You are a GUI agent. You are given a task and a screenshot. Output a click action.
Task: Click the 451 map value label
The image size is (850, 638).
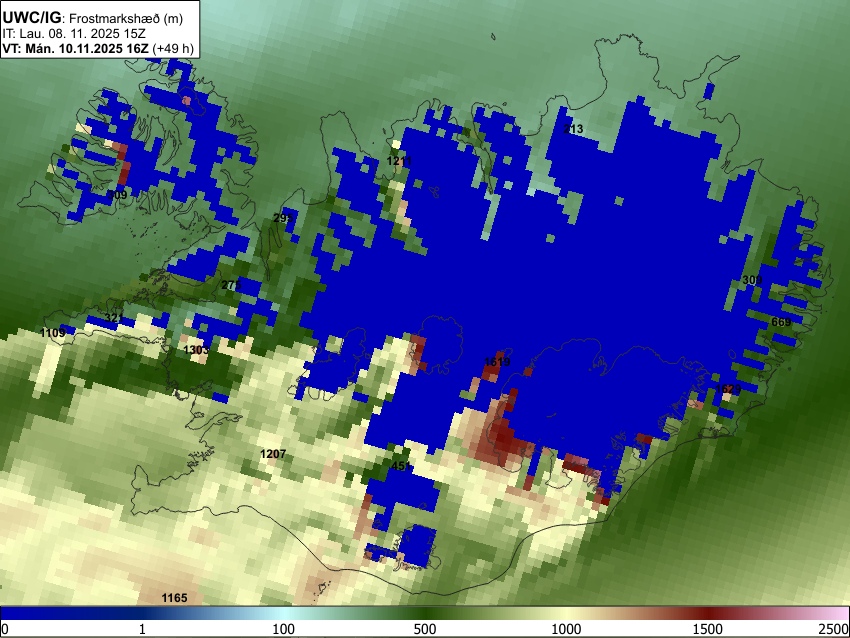coord(401,466)
